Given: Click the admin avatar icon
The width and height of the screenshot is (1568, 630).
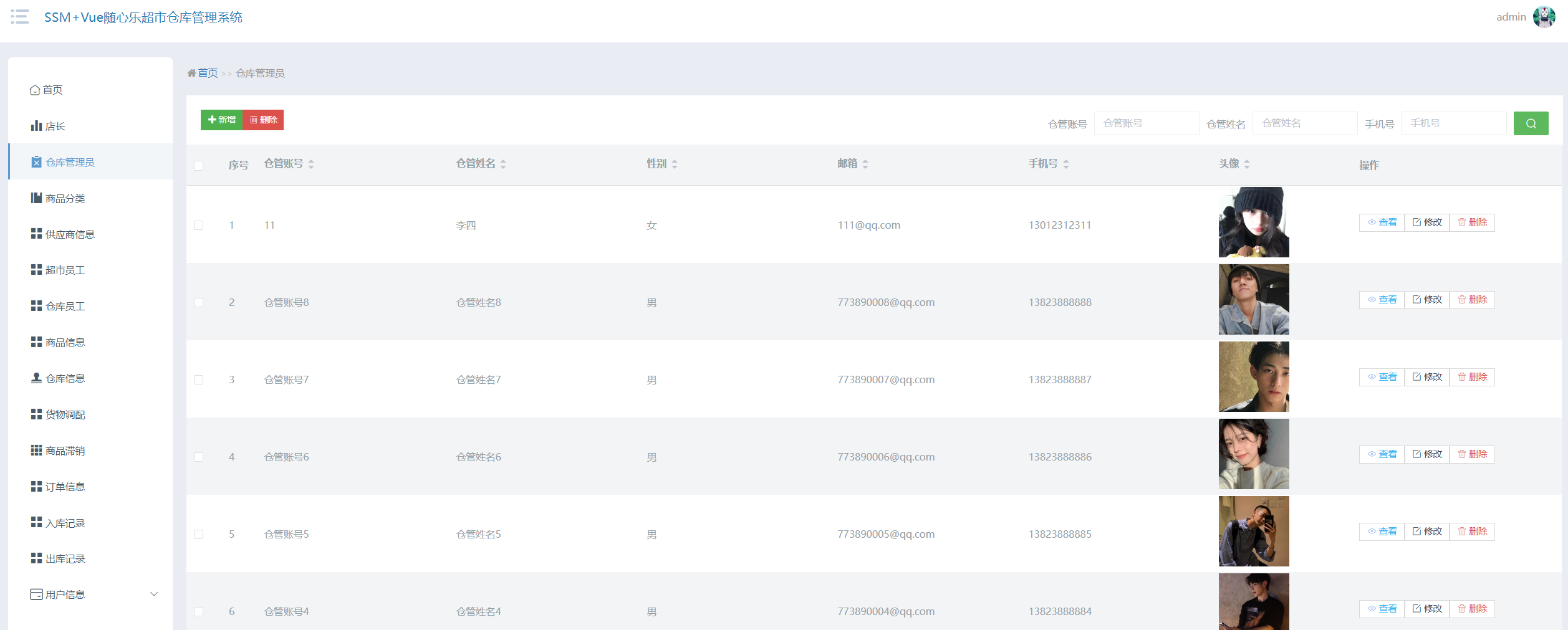Looking at the screenshot, I should [1544, 17].
